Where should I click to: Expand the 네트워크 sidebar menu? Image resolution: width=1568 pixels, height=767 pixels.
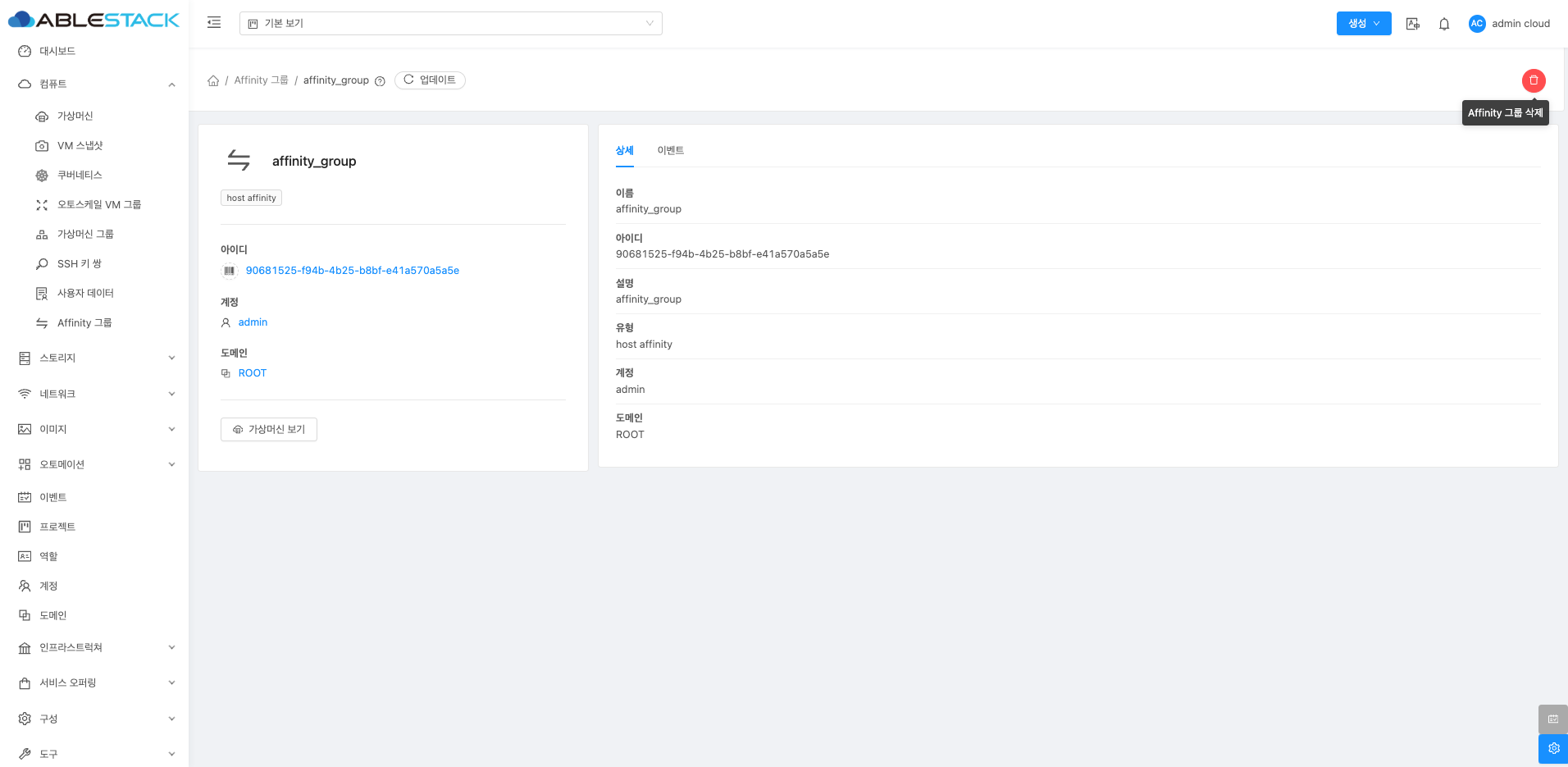tap(94, 394)
